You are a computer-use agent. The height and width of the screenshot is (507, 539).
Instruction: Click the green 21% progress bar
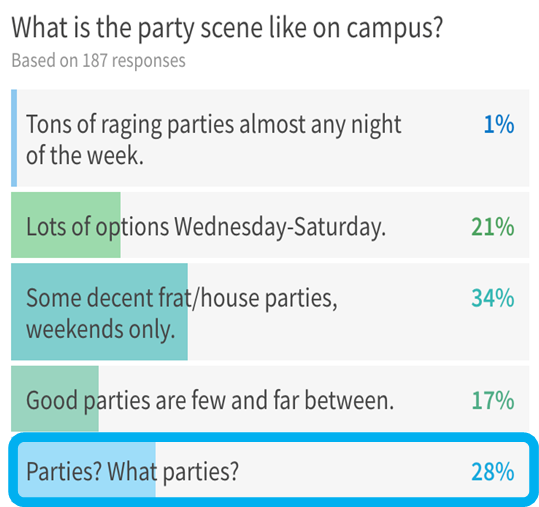pos(66,225)
